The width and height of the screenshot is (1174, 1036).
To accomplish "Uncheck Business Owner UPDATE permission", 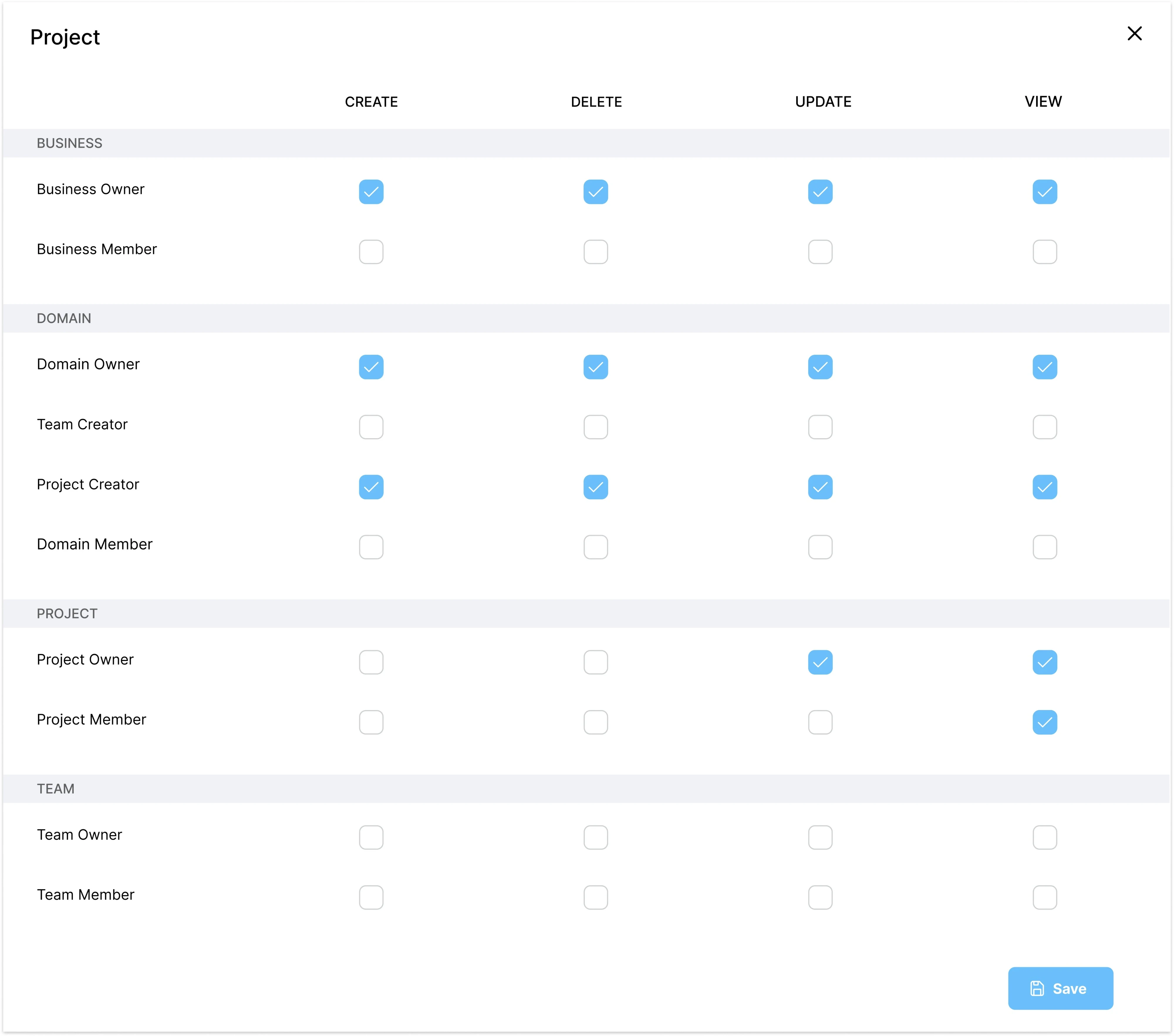I will click(820, 192).
